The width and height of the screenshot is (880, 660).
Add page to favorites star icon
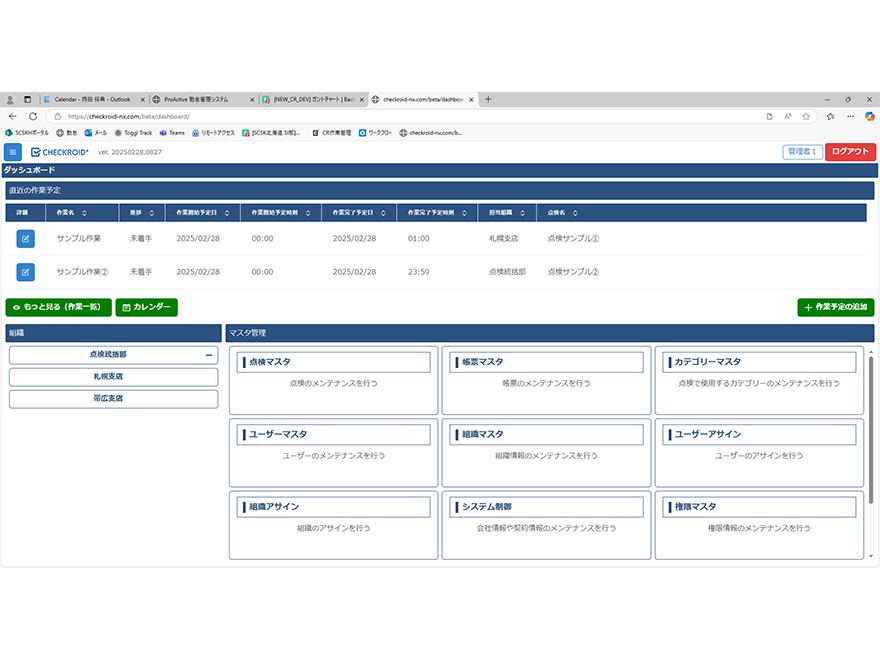pyautogui.click(x=806, y=116)
